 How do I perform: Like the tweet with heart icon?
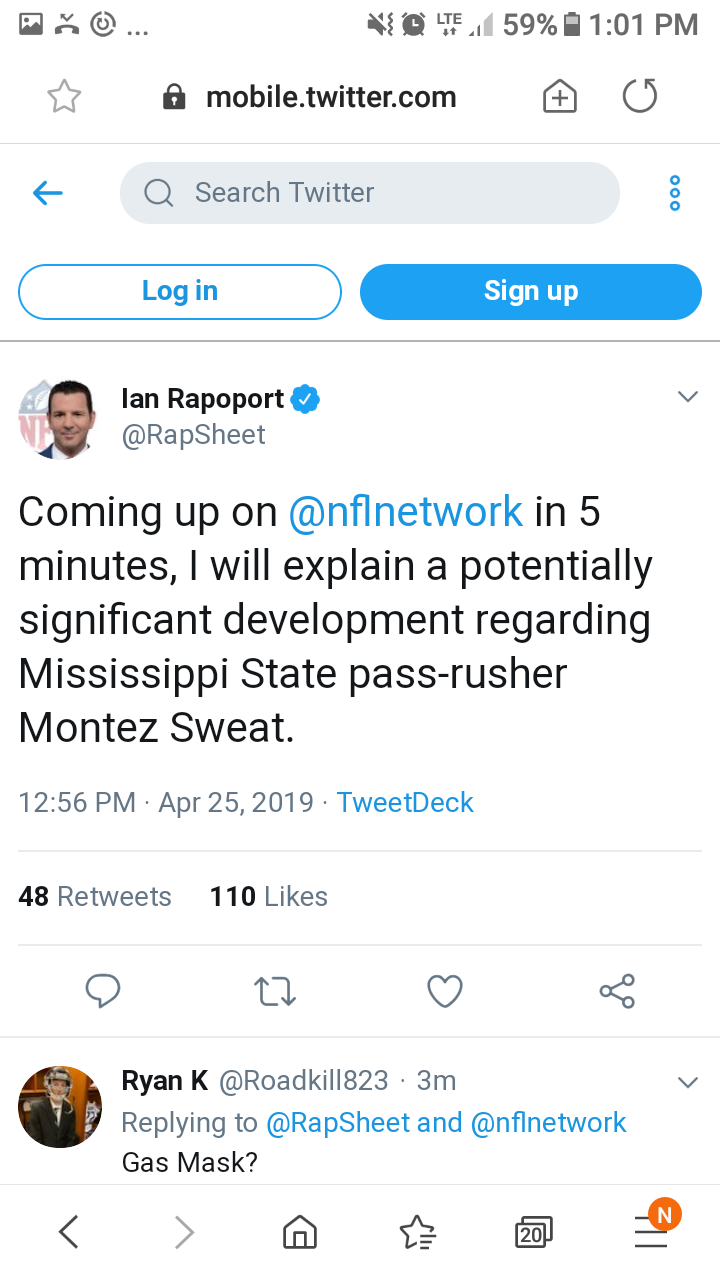click(445, 991)
